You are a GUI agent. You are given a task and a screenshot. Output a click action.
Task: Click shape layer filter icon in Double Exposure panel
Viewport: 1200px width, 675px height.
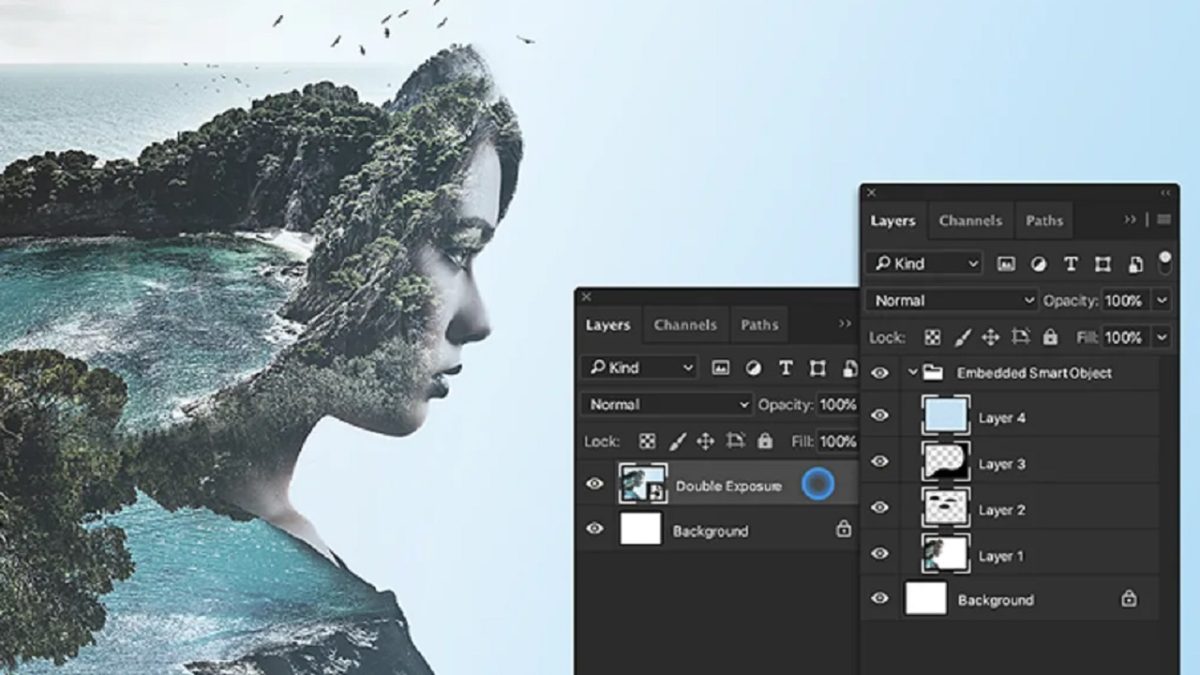click(818, 368)
